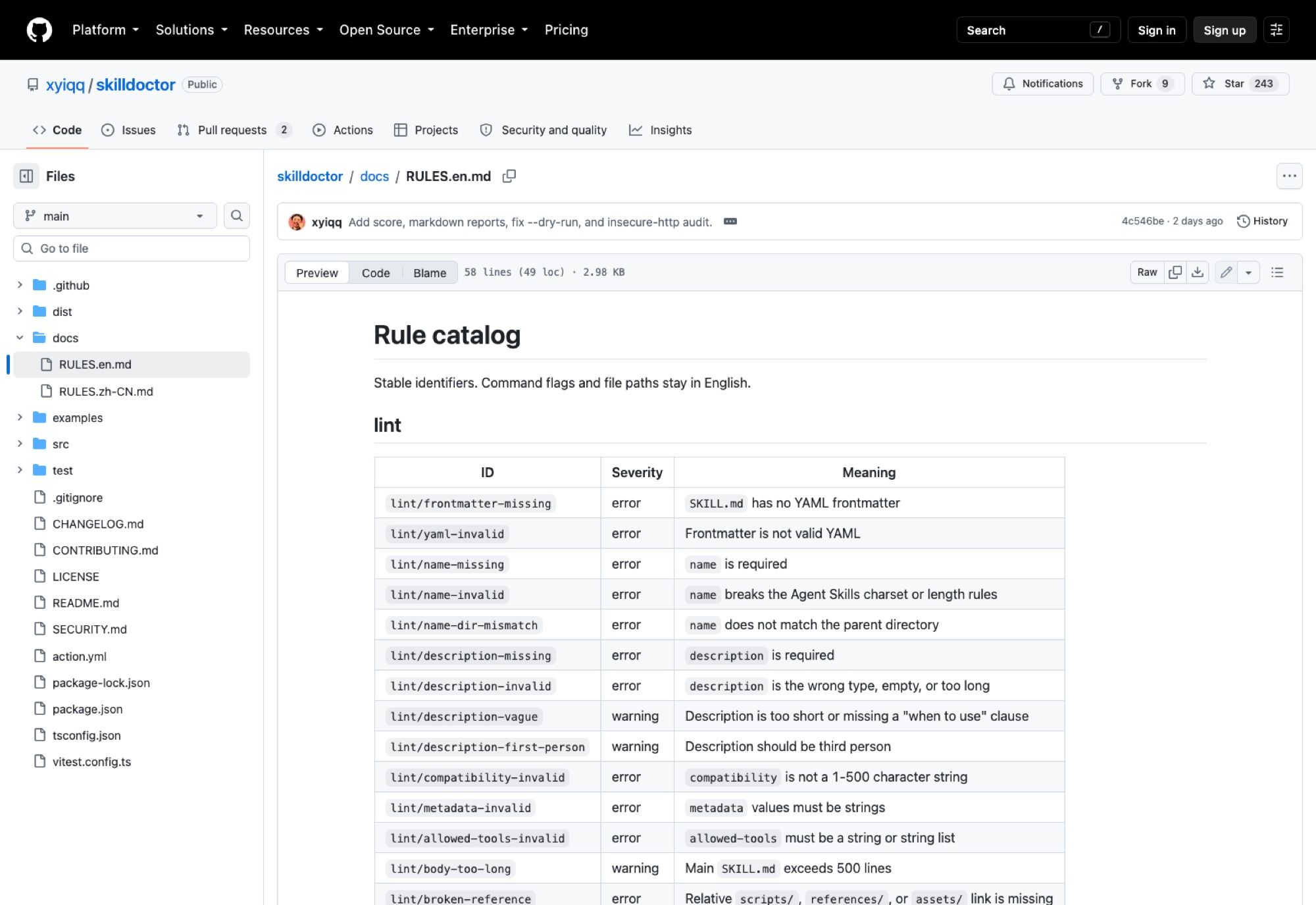The image size is (1316, 905).
Task: Open the Issues tab
Action: pyautogui.click(x=128, y=130)
